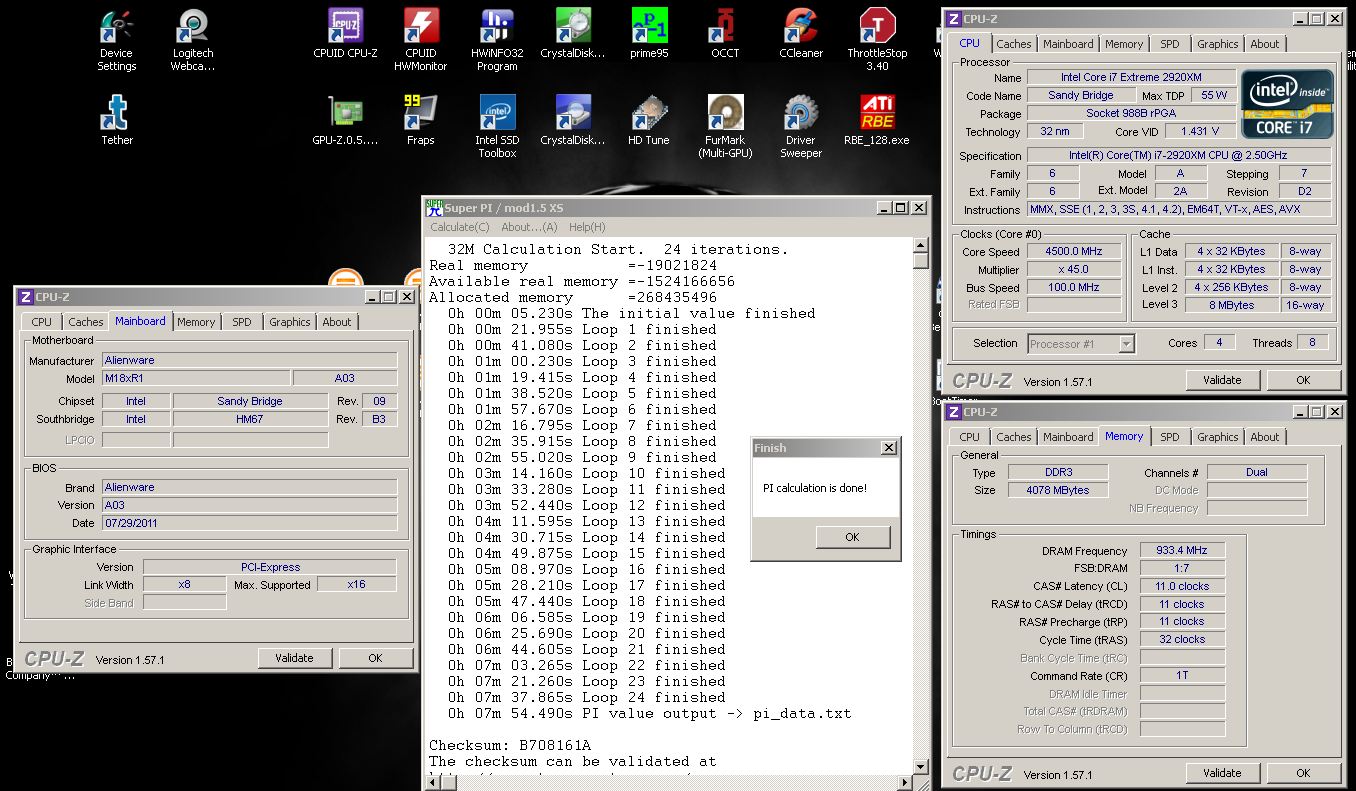The image size is (1356, 791).
Task: Confirm OK in the Finish dialog
Action: (x=852, y=537)
